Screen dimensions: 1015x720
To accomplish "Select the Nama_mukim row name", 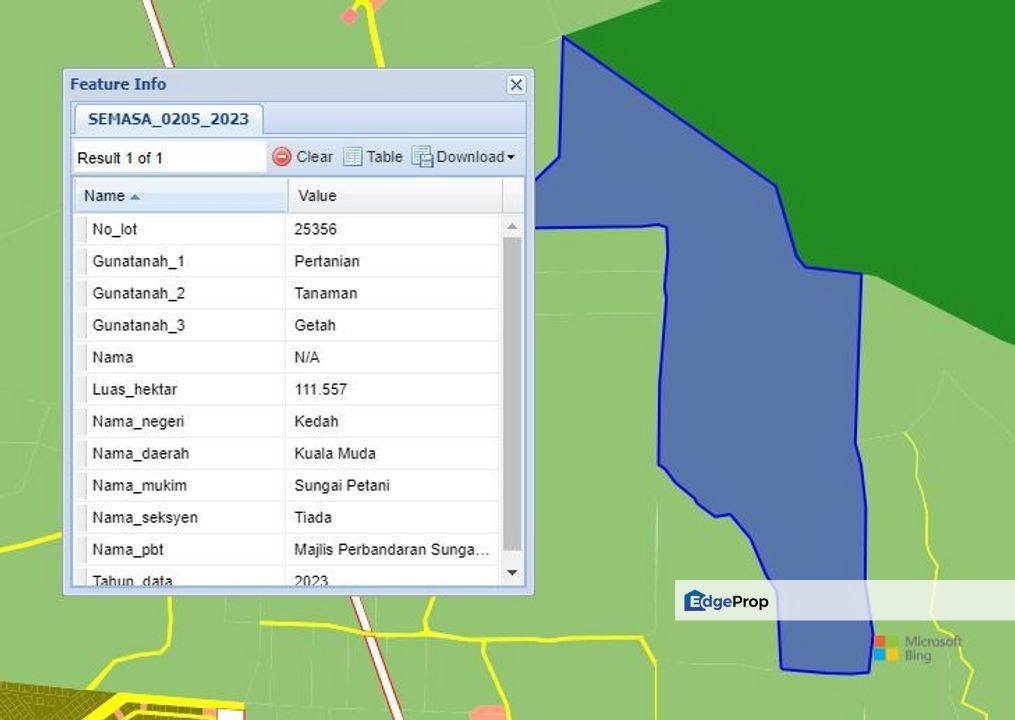I will (139, 486).
